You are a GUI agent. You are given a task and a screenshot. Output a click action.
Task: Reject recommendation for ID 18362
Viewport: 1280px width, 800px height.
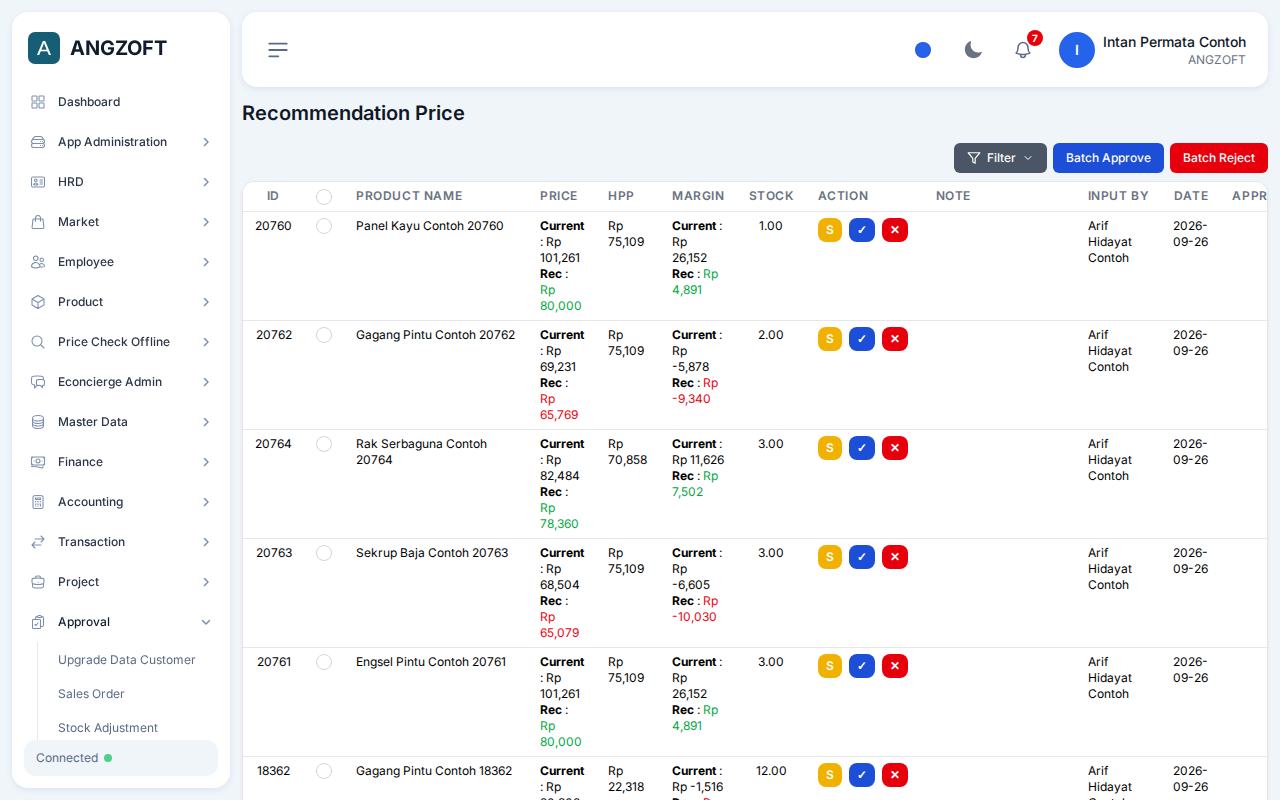[895, 775]
